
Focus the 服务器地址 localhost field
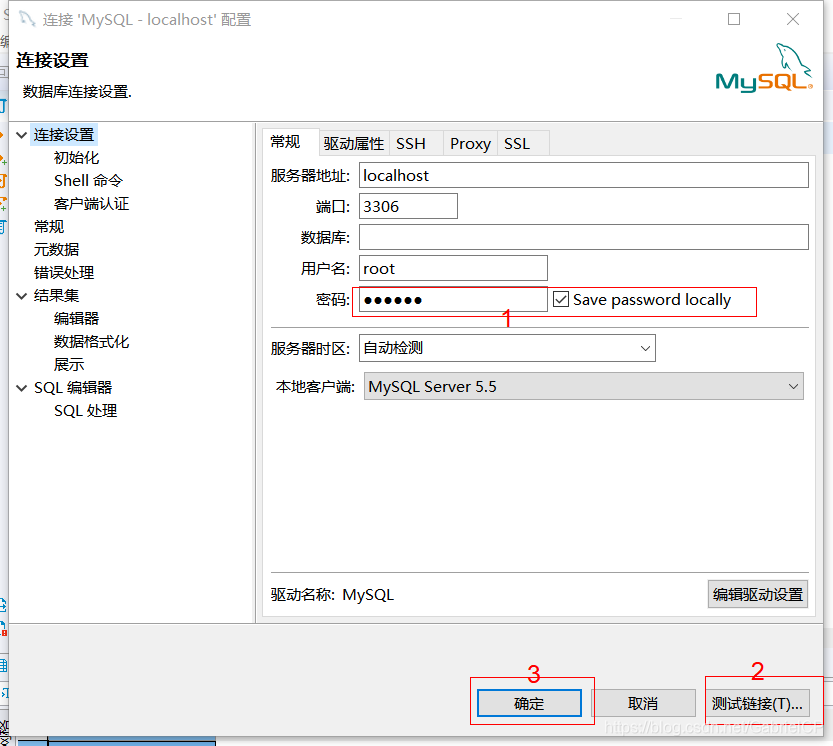[584, 175]
